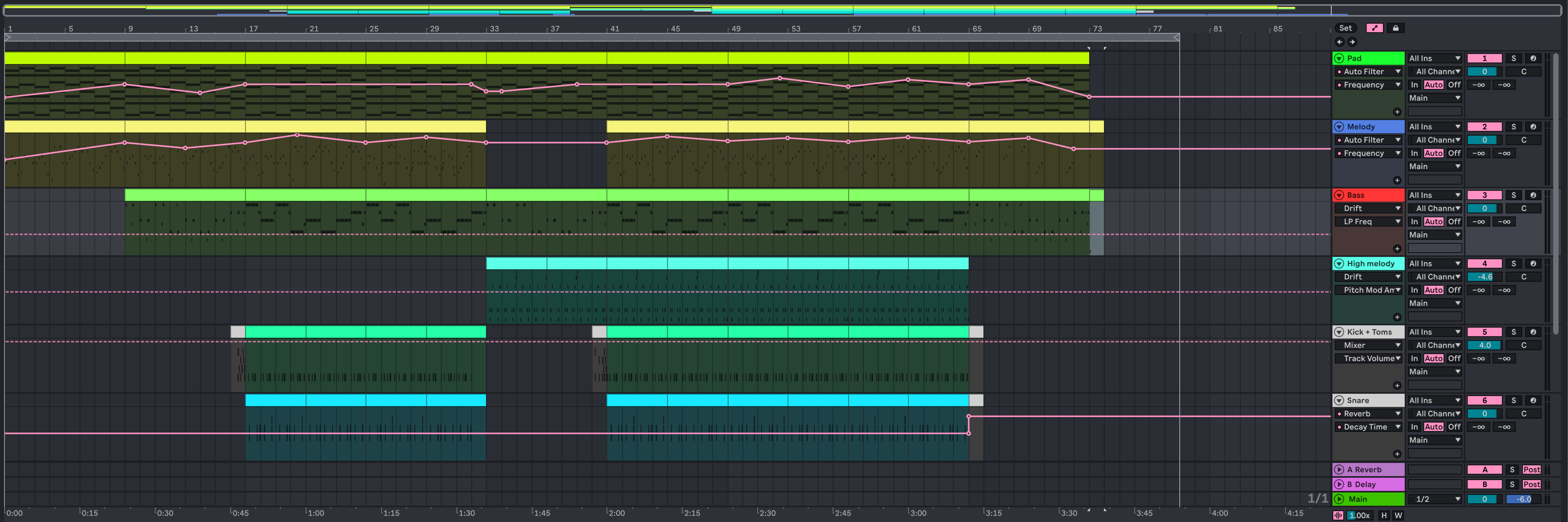Toggle Post on B Delay return

[x=1532, y=484]
